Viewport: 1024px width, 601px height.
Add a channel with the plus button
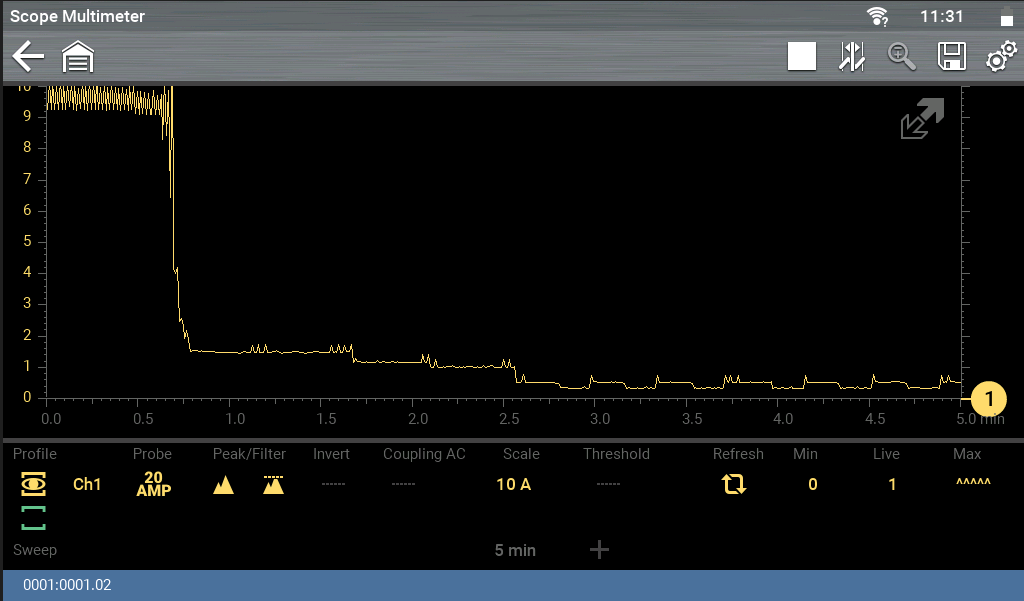coord(599,549)
